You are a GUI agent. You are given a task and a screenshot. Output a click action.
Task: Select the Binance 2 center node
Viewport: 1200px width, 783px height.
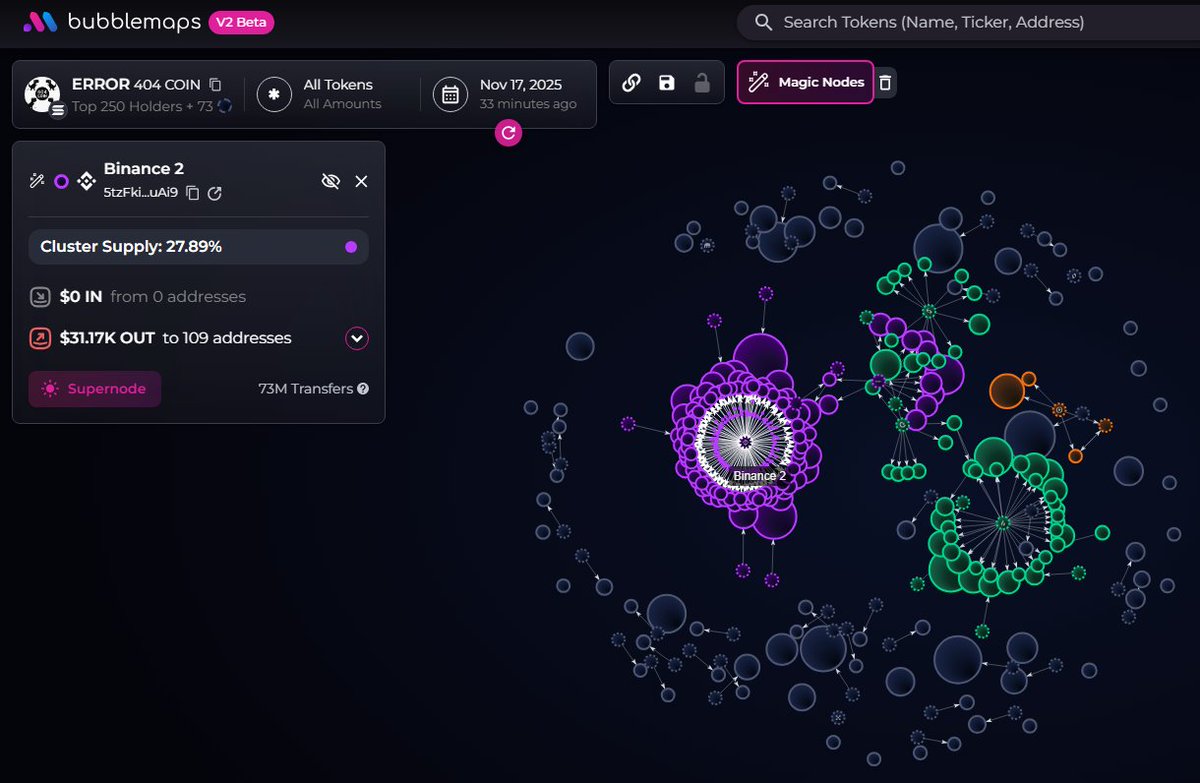(x=745, y=442)
